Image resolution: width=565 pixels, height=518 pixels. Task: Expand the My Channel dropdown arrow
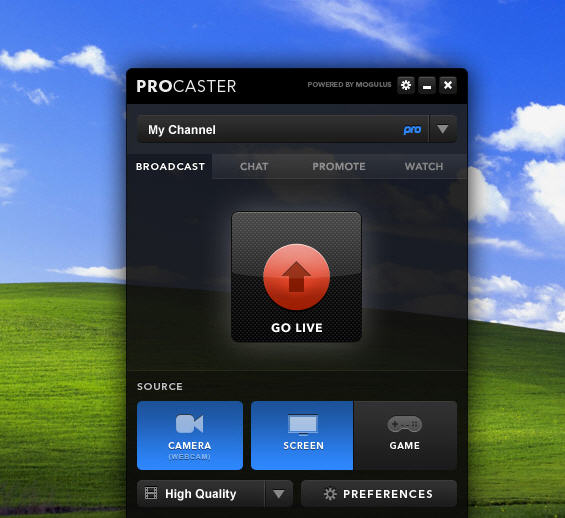pyautogui.click(x=442, y=129)
